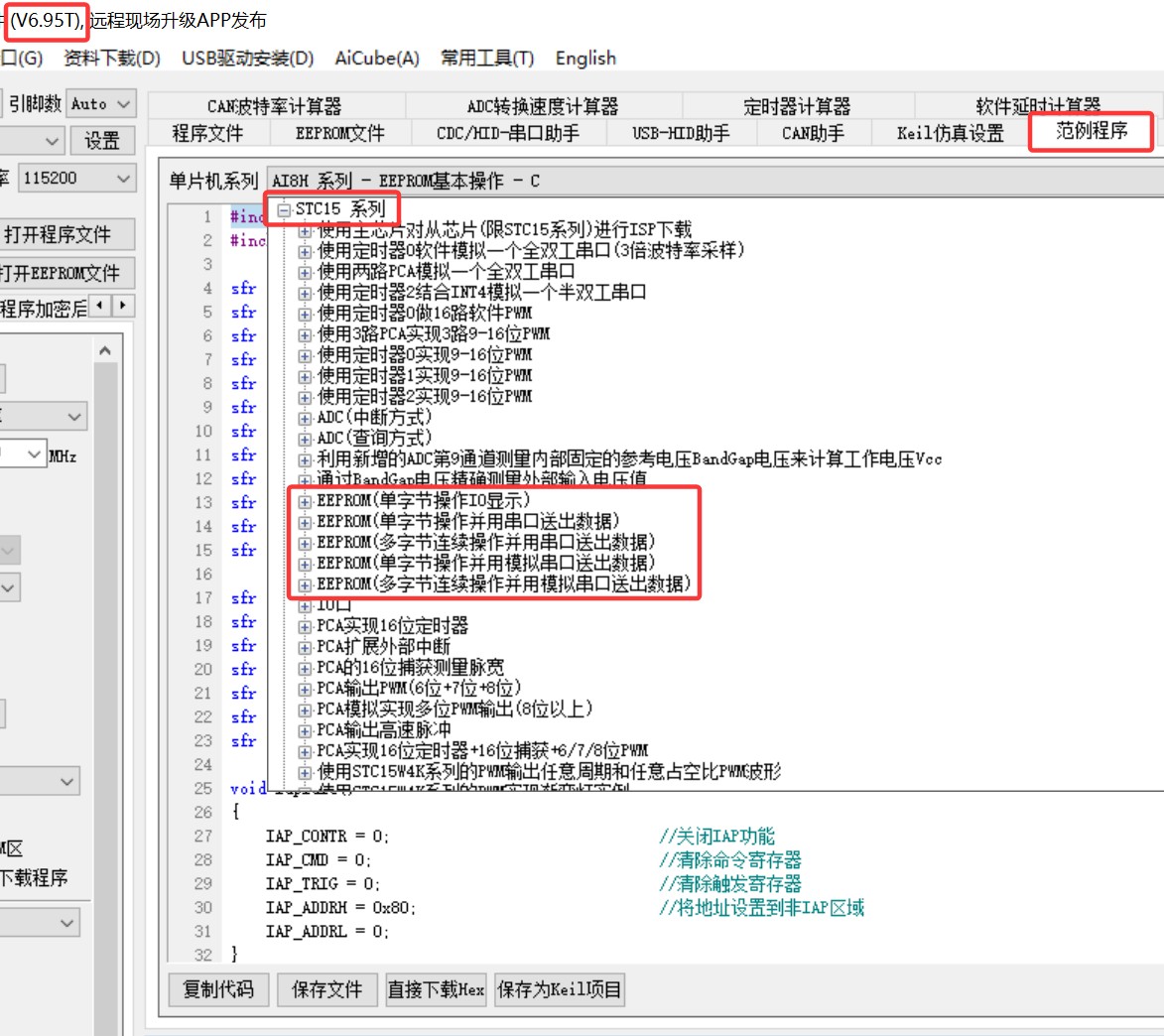Open the Keil仿真设置 tab
The height and width of the screenshot is (1036, 1164).
[x=951, y=134]
